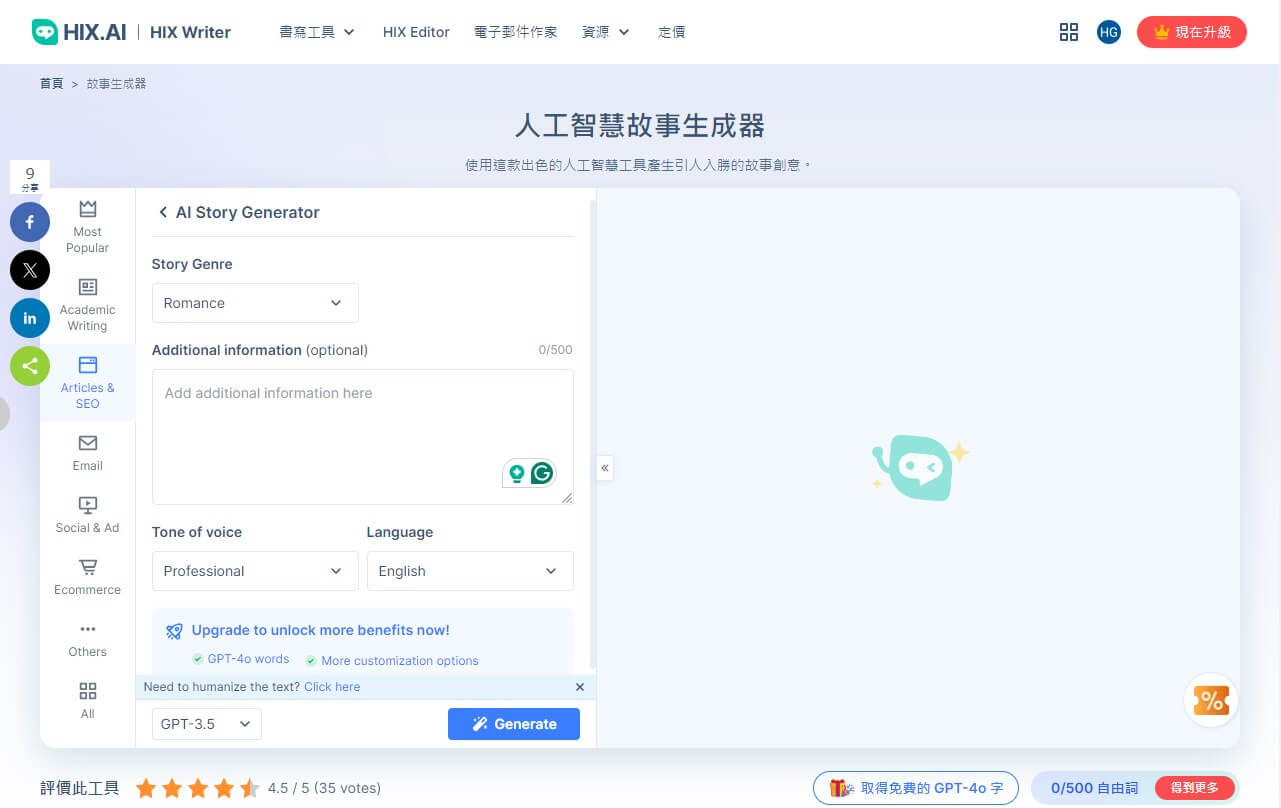Open the Language English dropdown
Viewport: 1281px width, 808px height.
[x=470, y=571]
